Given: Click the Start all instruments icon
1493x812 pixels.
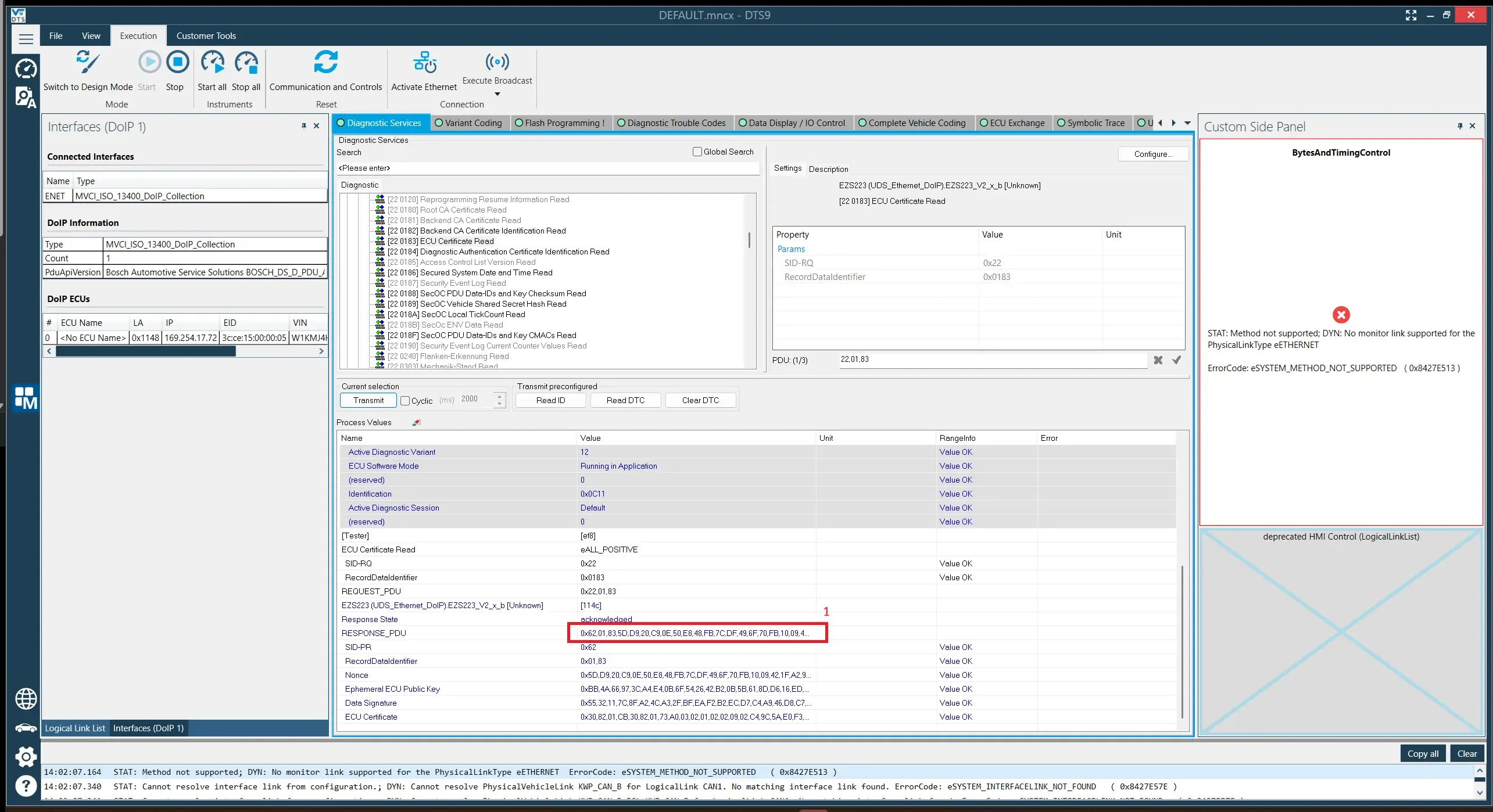Looking at the screenshot, I should point(212,63).
